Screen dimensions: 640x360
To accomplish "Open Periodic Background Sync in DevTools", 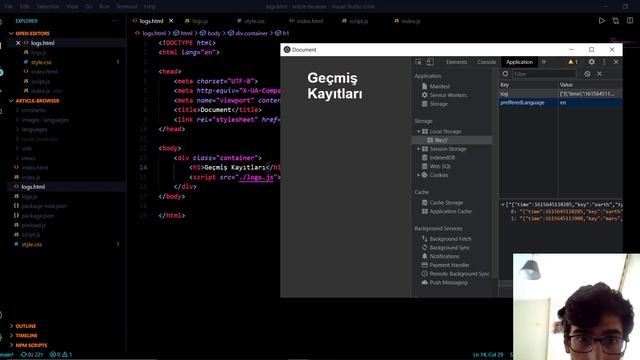I will pos(459,274).
